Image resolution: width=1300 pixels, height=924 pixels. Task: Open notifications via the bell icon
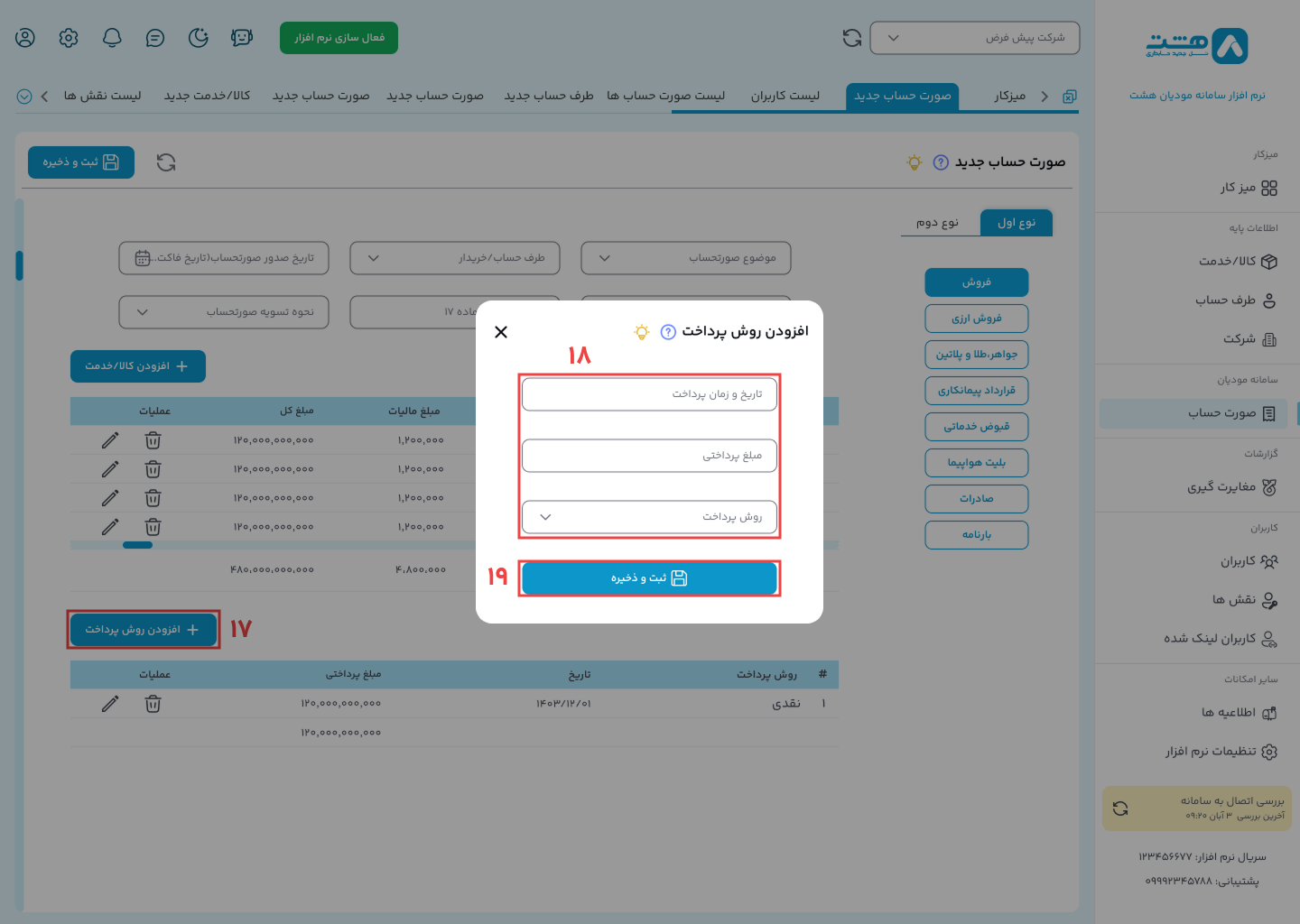[111, 38]
